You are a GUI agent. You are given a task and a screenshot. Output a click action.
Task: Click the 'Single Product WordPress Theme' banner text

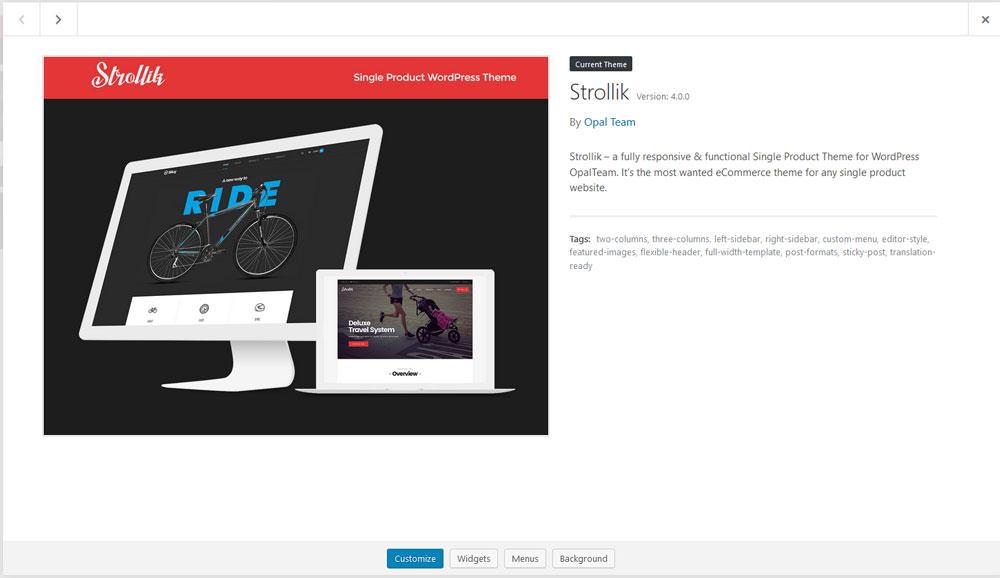[x=434, y=77]
